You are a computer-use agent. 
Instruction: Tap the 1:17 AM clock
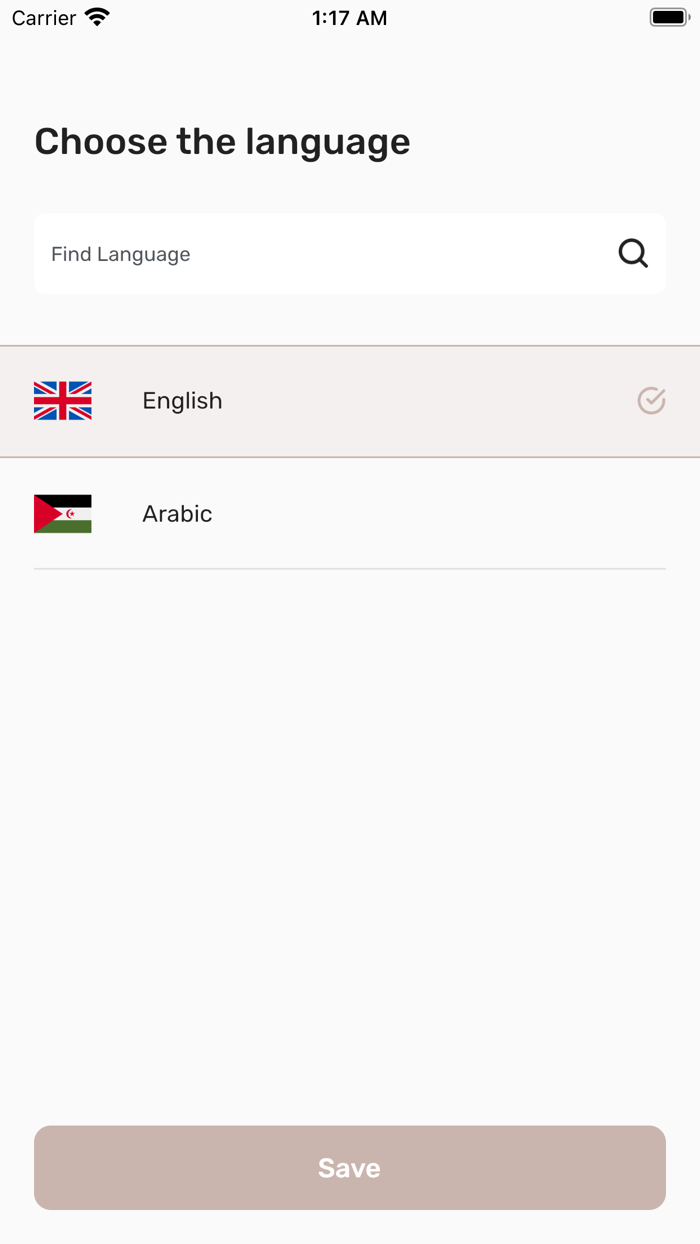click(x=349, y=18)
